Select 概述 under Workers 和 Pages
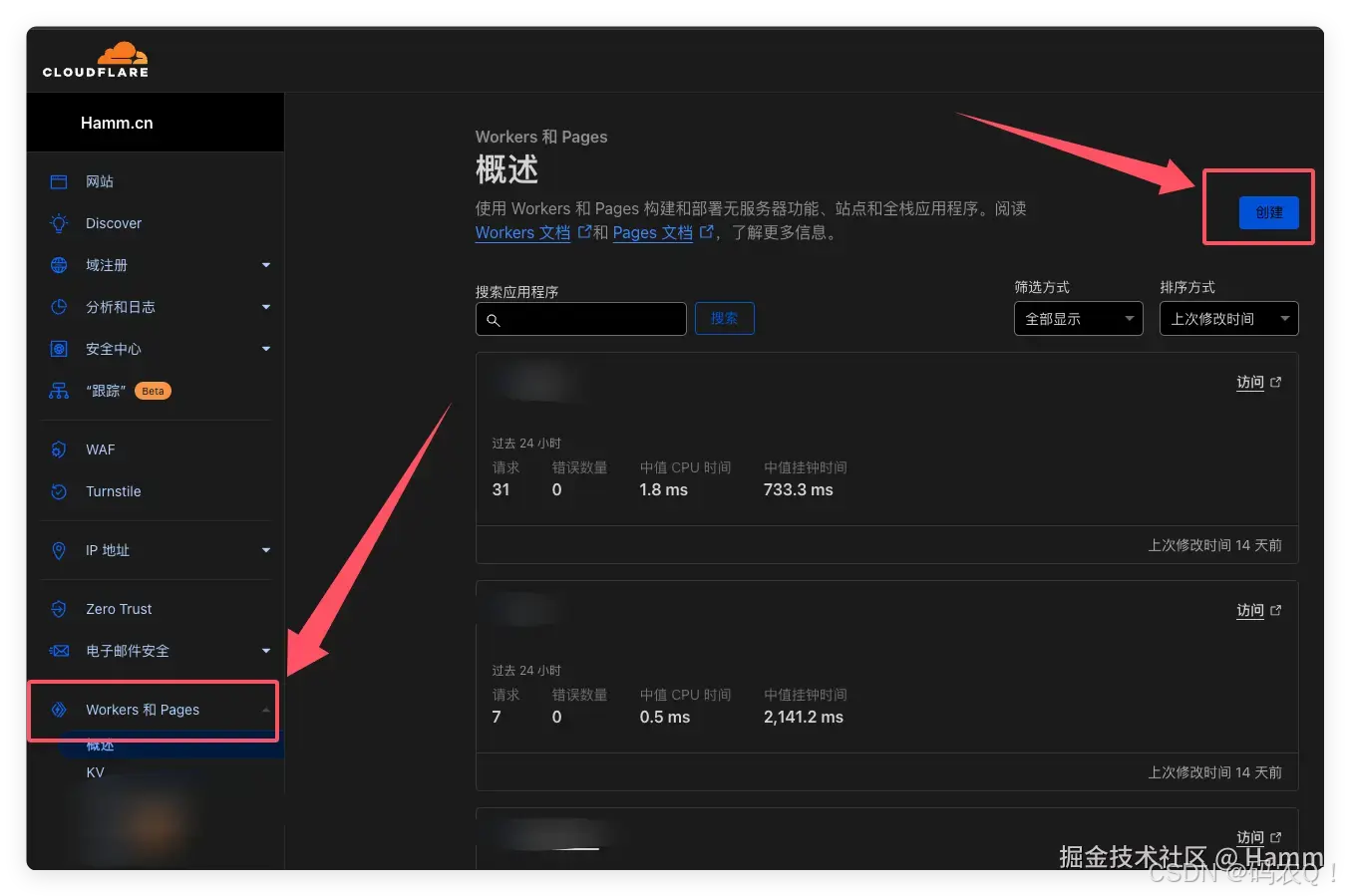 point(101,745)
